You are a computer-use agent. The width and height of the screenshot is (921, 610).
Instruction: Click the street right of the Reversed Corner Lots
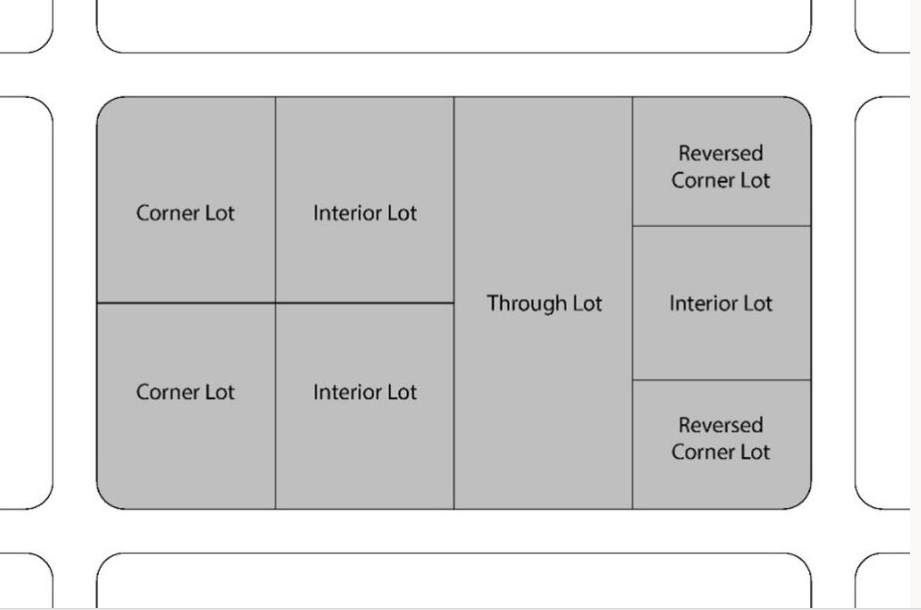(x=833, y=303)
